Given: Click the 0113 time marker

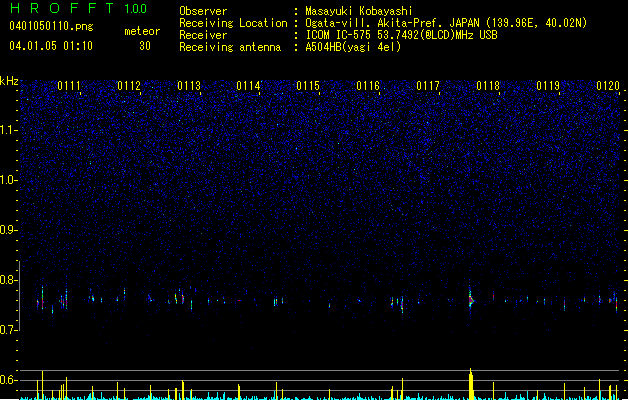Looking at the screenshot, I should pos(189,86).
